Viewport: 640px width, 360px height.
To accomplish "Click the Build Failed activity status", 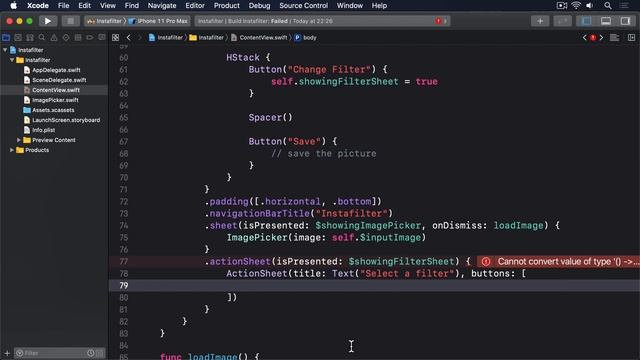I will point(265,21).
